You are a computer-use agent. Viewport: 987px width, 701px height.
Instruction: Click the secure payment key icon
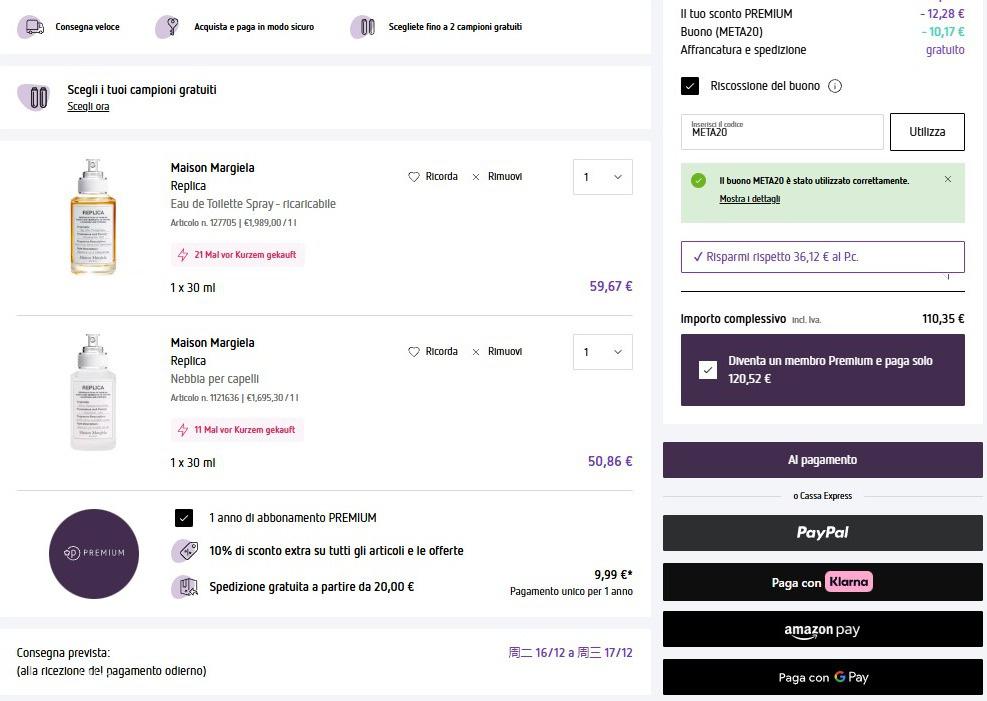click(168, 27)
